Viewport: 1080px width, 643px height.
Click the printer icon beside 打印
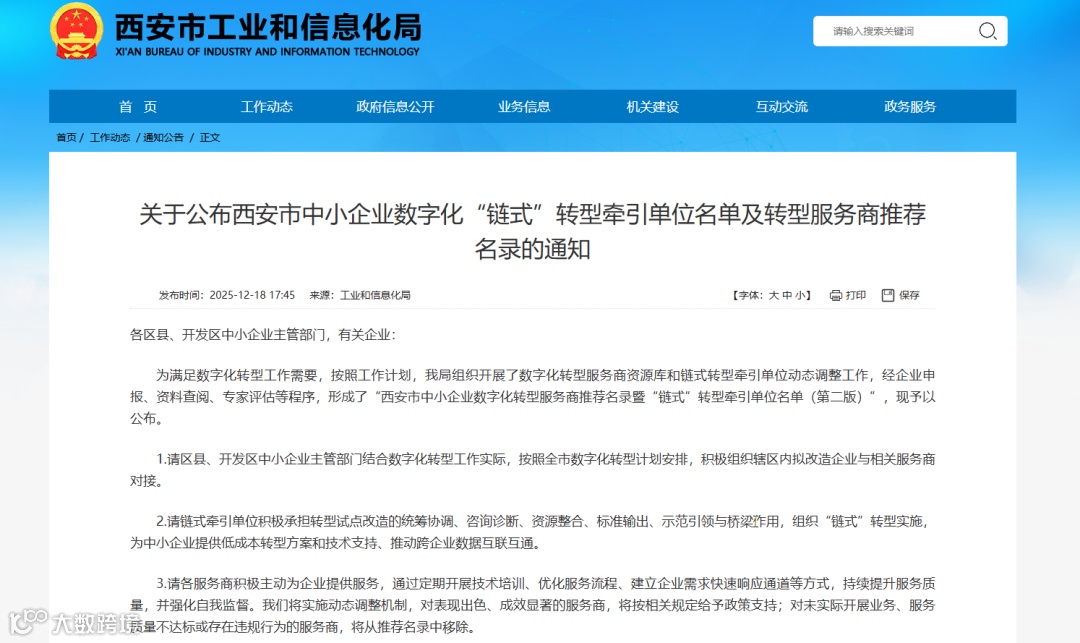(x=835, y=295)
